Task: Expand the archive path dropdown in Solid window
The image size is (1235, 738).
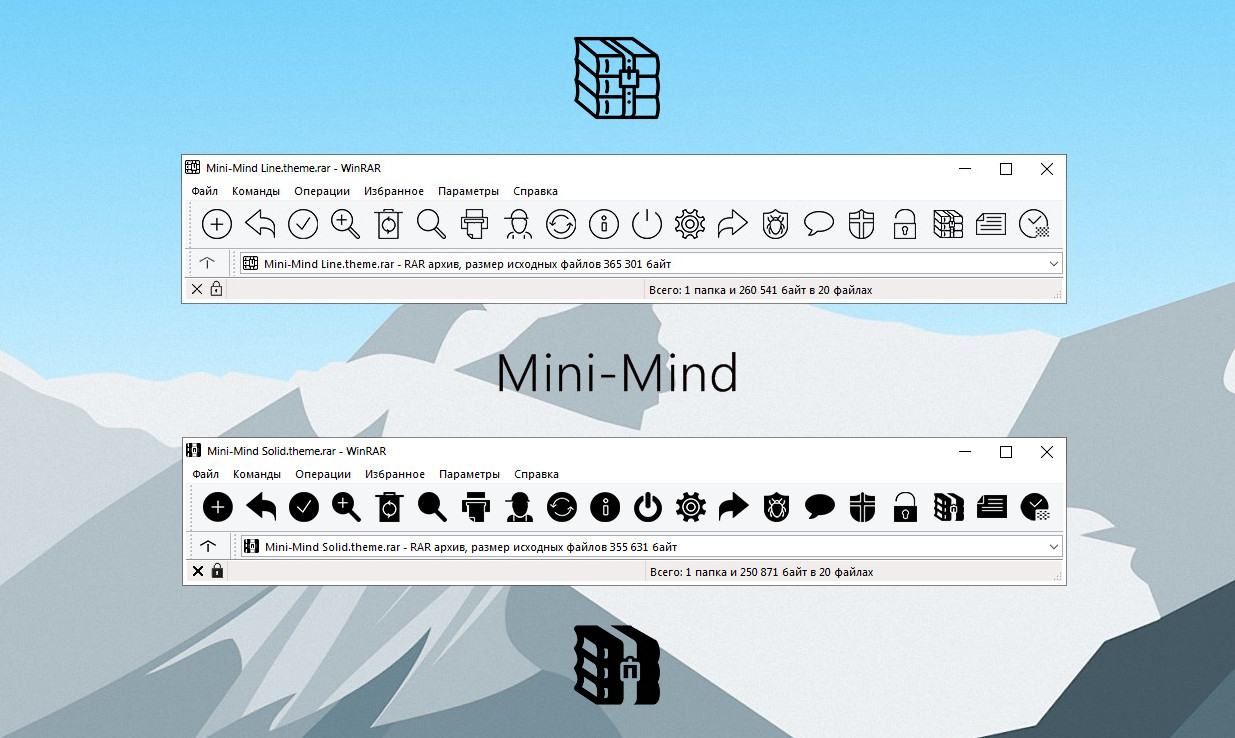Action: [1053, 546]
